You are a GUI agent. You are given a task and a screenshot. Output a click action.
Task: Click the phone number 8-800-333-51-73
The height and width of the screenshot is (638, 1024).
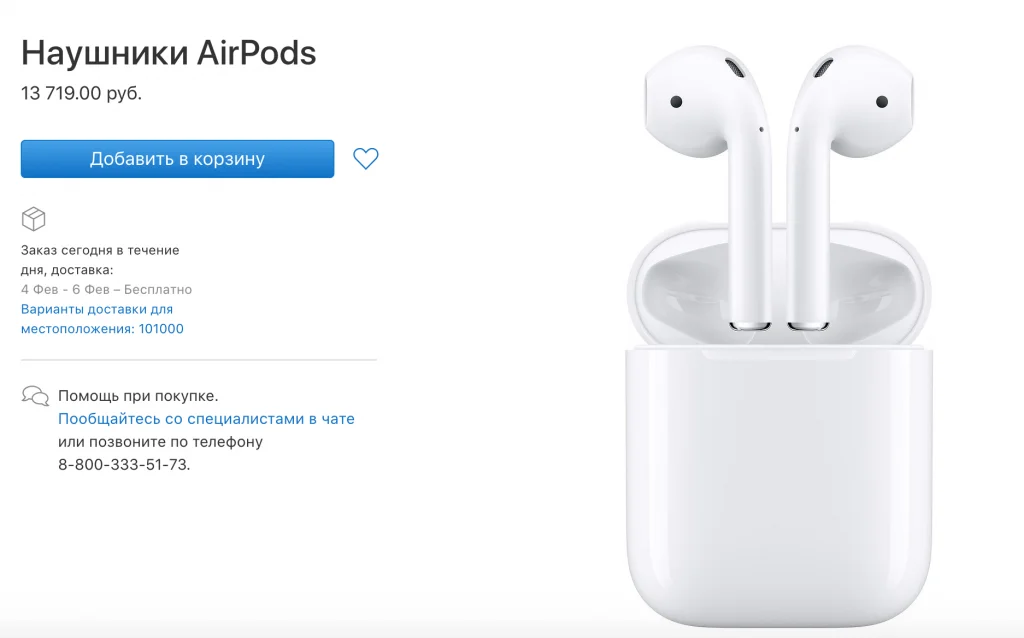click(x=124, y=464)
